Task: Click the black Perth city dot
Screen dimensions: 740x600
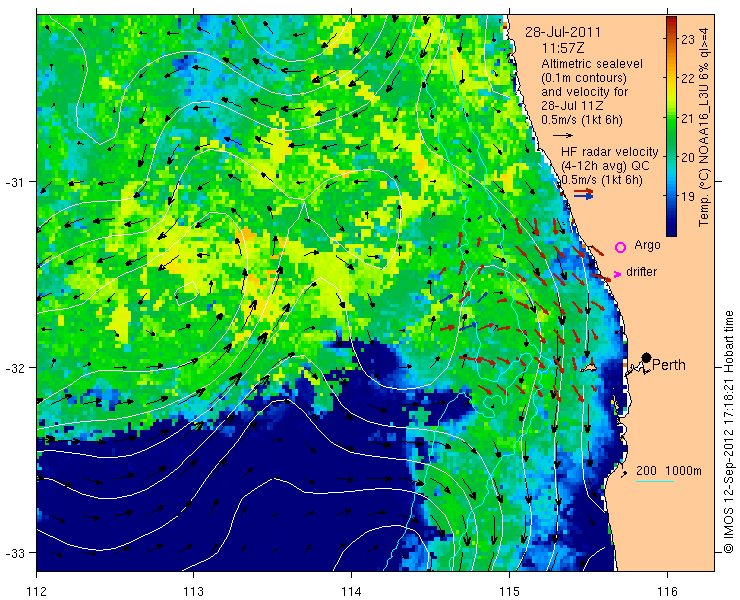Action: pos(647,357)
